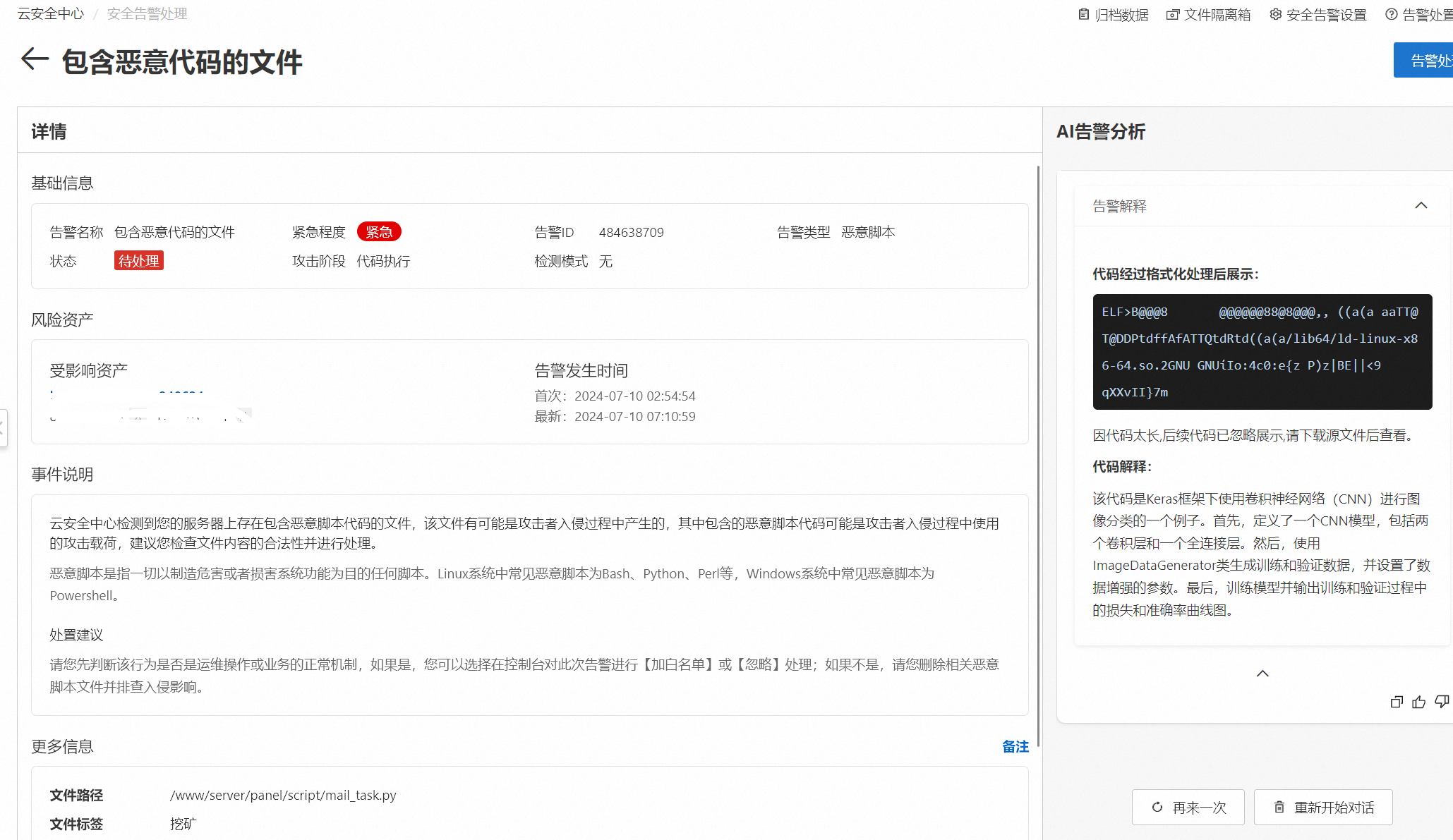1453x840 pixels.
Task: Collapse the AI analysis card with lower chevron
Action: [x=1262, y=674]
